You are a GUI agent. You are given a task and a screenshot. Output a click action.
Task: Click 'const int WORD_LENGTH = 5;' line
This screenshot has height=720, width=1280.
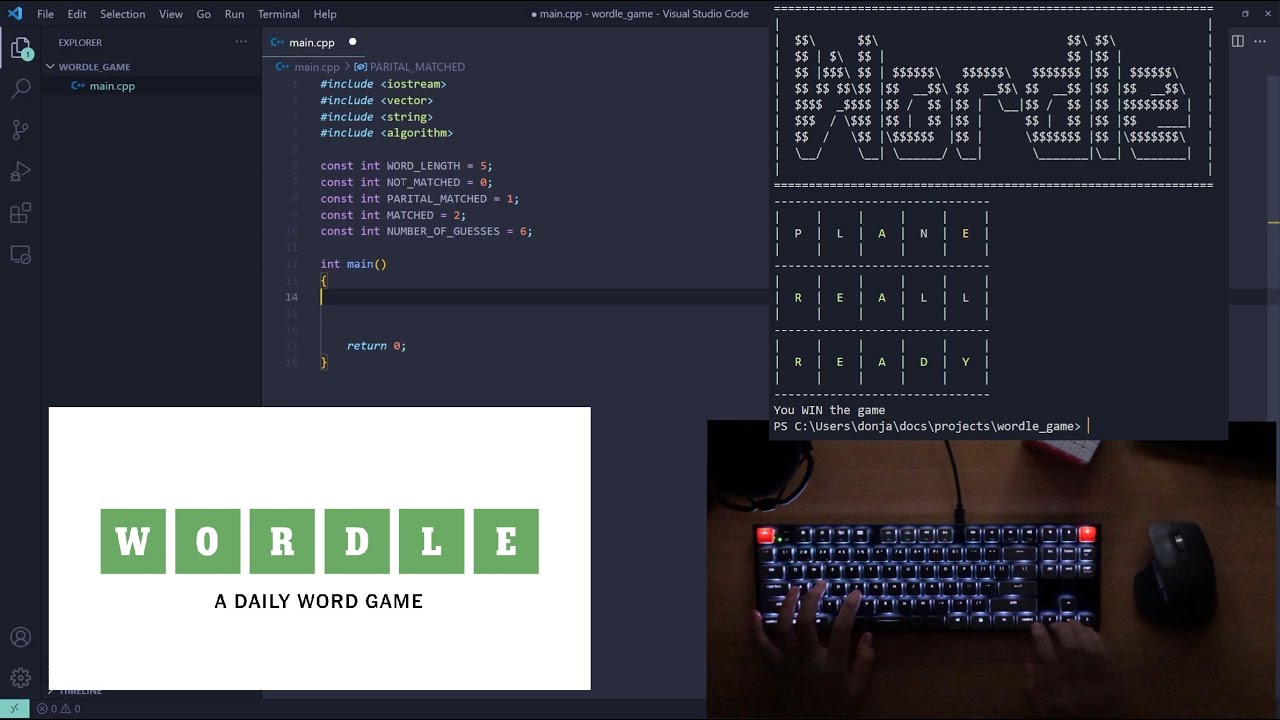click(406, 166)
